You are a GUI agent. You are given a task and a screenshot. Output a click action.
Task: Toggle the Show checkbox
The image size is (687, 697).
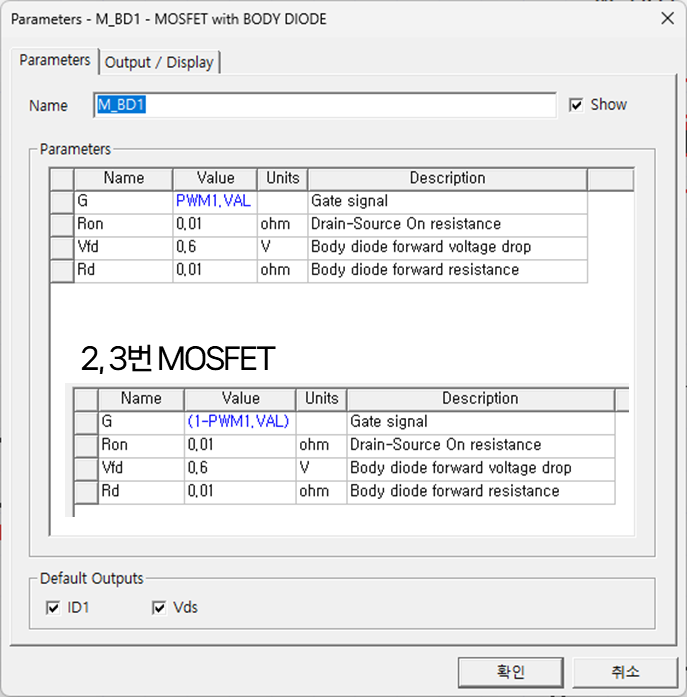click(576, 105)
